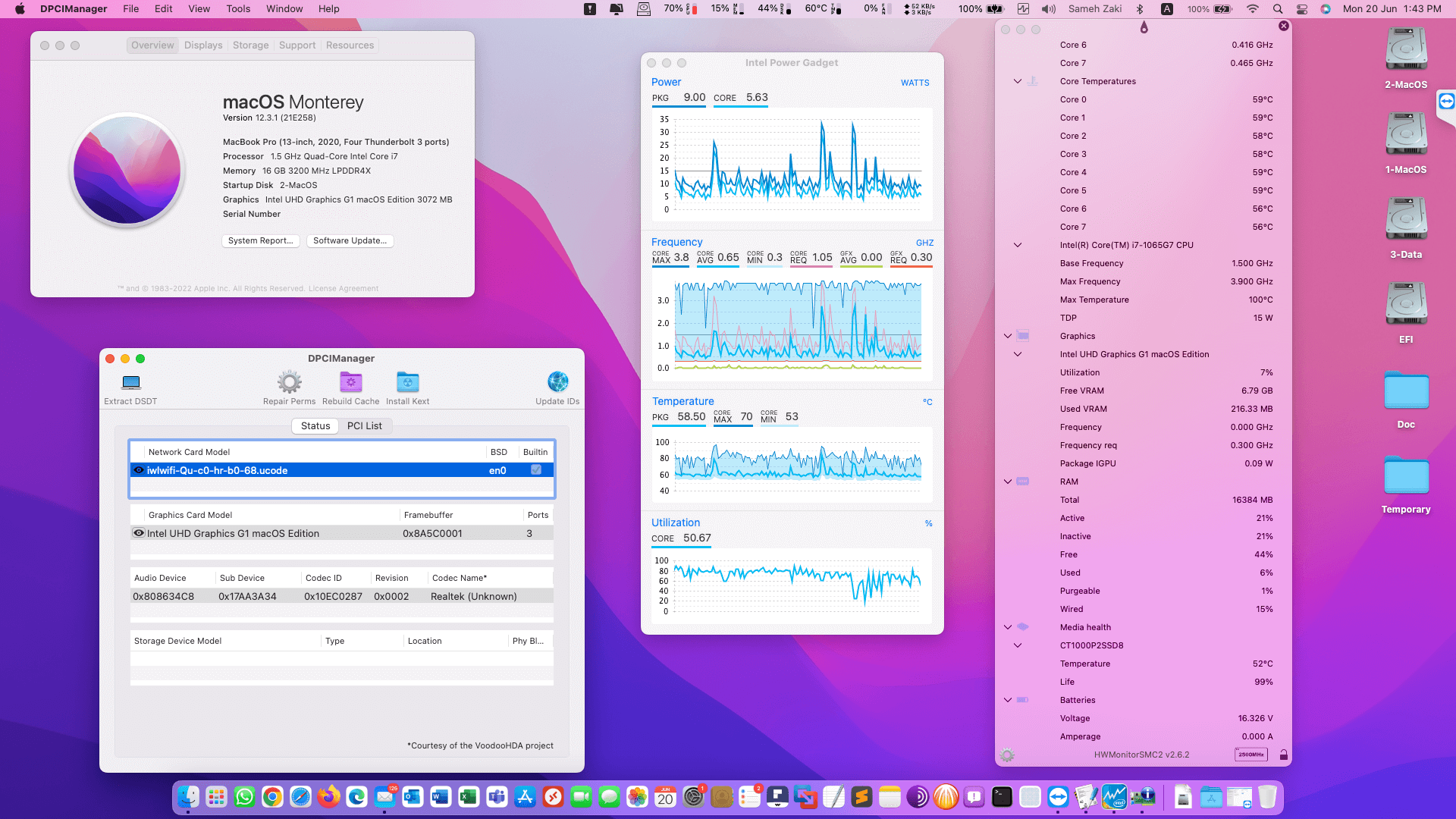Collapse the Core Temperatures group

coord(1018,81)
